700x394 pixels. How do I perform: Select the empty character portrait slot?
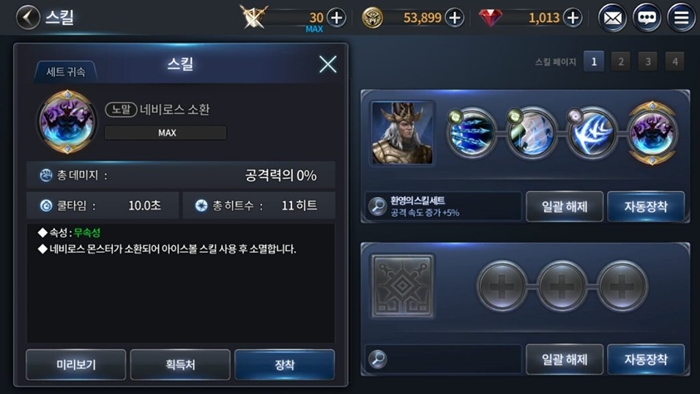click(403, 286)
